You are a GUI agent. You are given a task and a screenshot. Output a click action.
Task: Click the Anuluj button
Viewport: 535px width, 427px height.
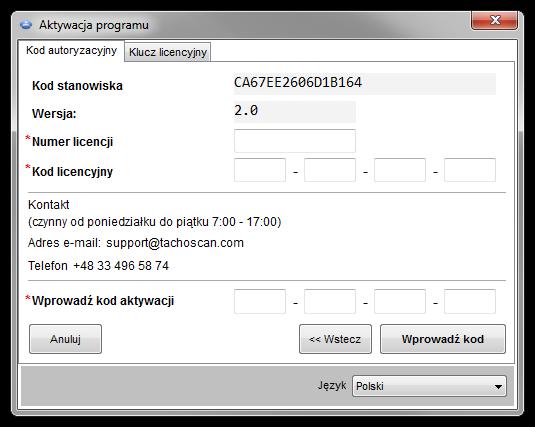click(66, 339)
